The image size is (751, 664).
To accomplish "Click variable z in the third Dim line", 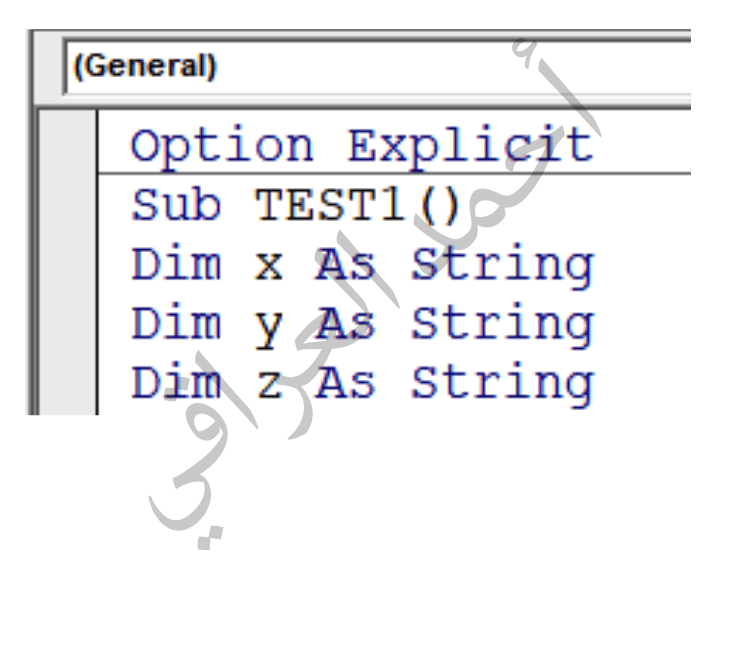I will tap(269, 384).
